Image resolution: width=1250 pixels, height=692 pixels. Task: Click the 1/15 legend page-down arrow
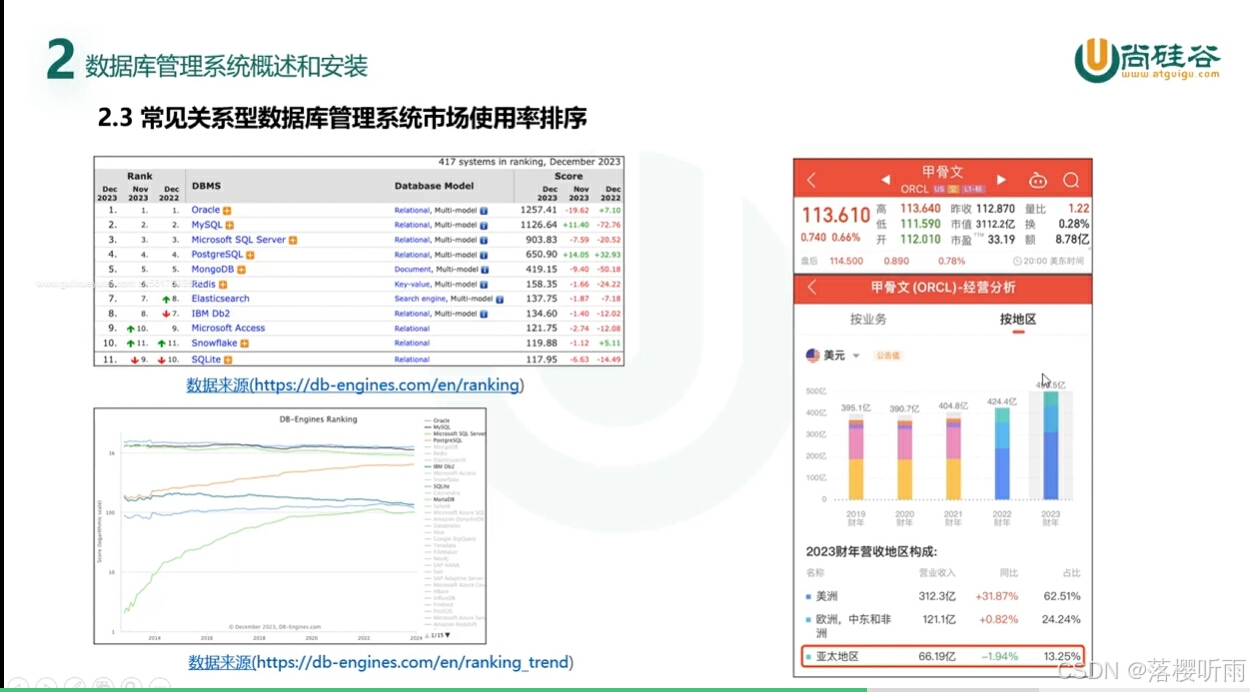tap(447, 635)
